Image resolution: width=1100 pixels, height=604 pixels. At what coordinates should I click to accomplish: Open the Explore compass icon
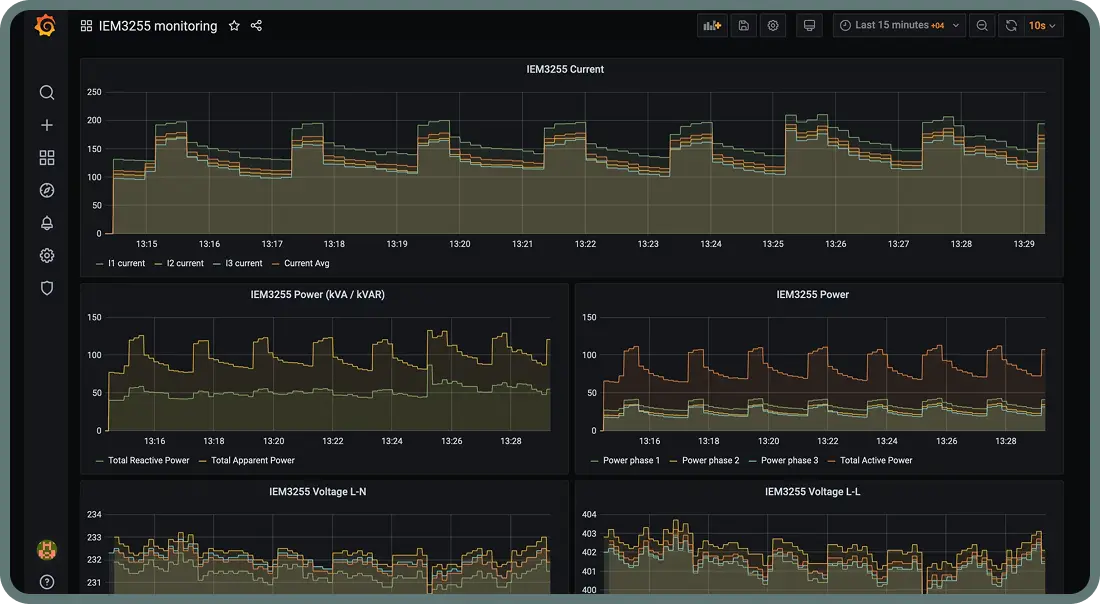coord(46,190)
